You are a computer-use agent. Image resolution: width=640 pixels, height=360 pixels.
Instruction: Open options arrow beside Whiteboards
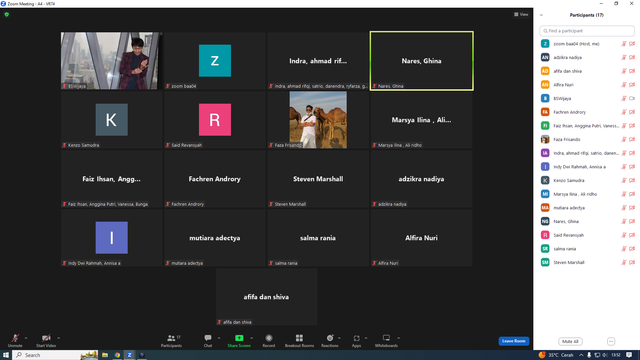coord(398,338)
